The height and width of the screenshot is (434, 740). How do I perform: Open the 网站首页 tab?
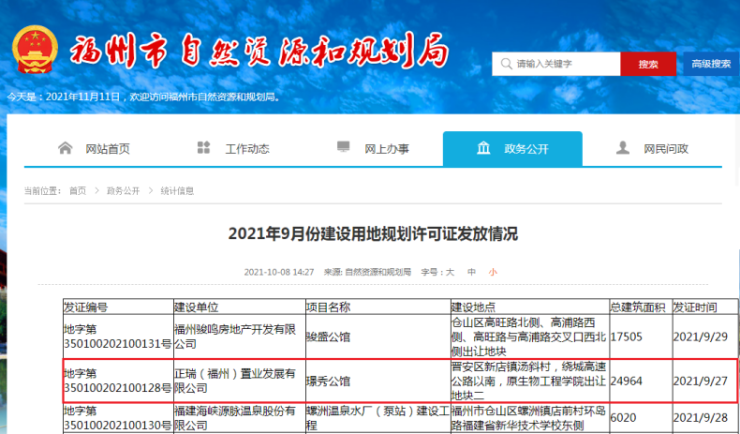pyautogui.click(x=93, y=149)
